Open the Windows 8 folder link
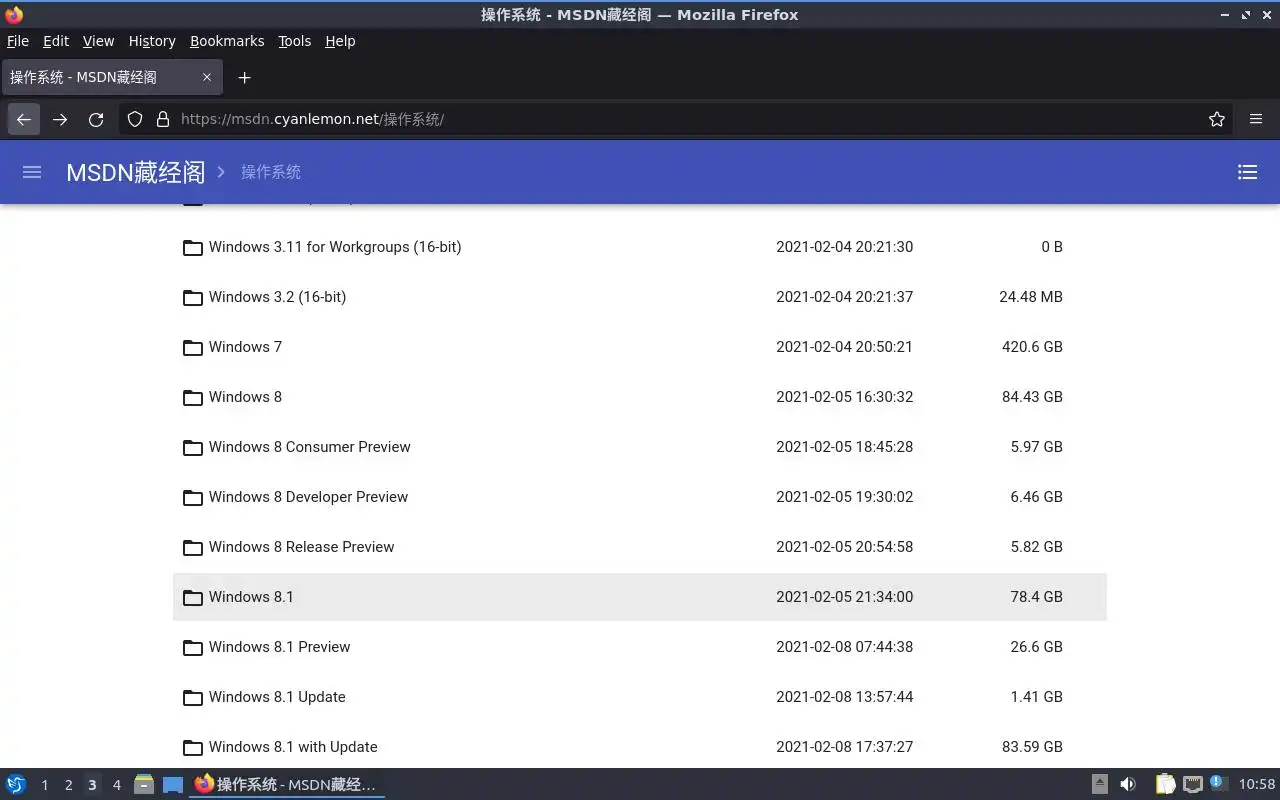Screen dimensions: 1280x800 click(245, 397)
